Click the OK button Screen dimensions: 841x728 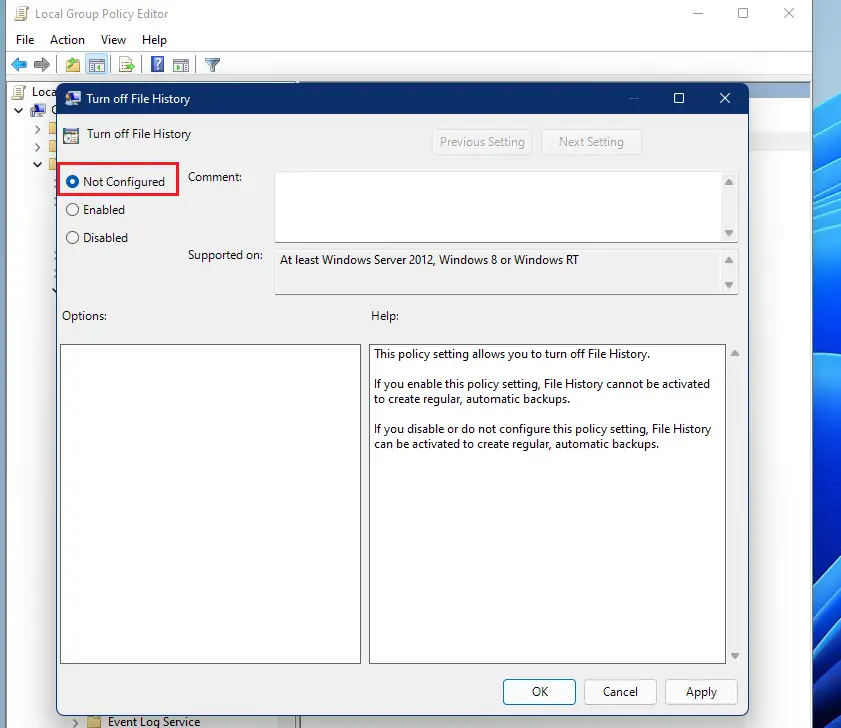click(x=539, y=692)
